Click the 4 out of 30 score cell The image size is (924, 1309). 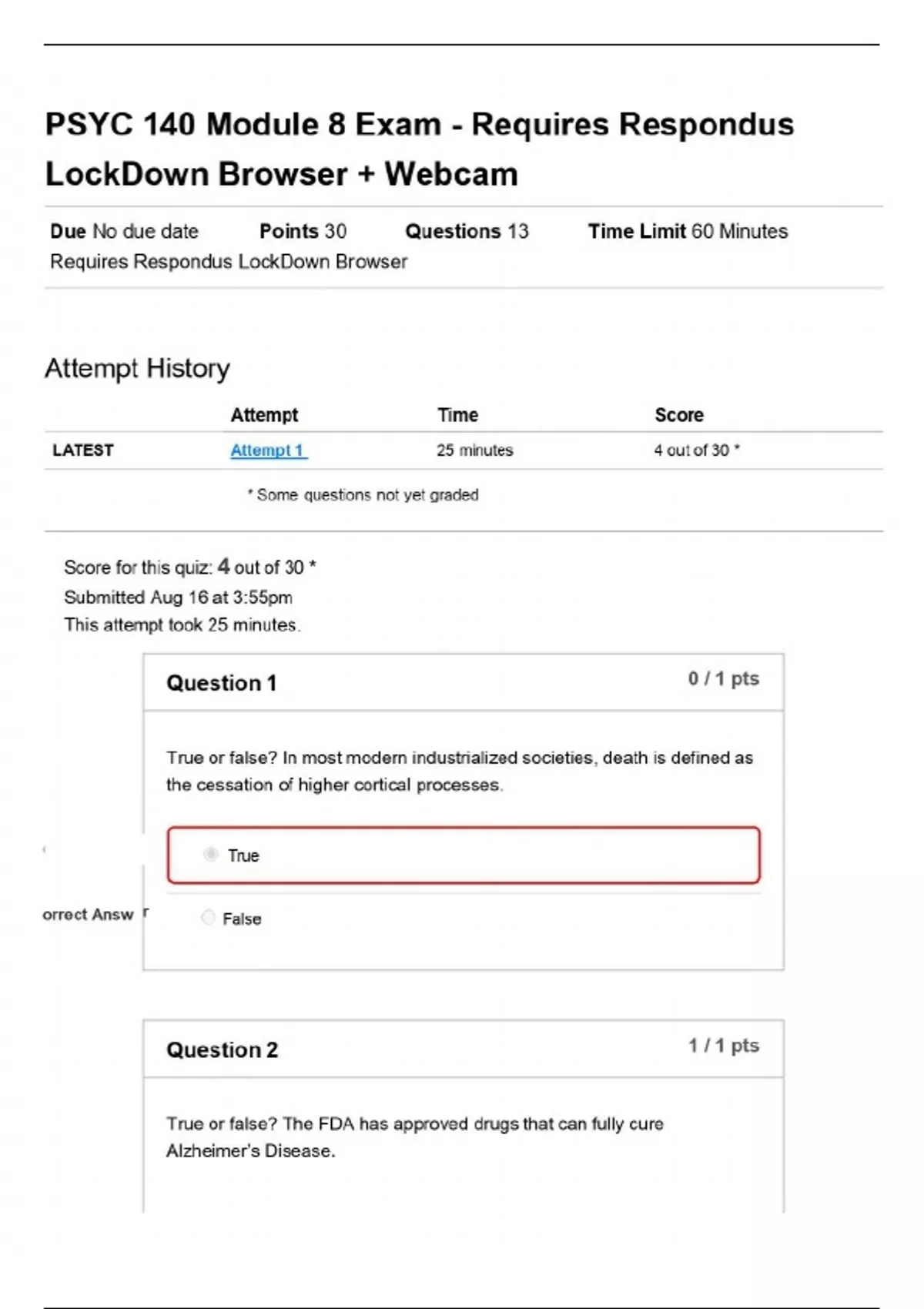(x=696, y=450)
